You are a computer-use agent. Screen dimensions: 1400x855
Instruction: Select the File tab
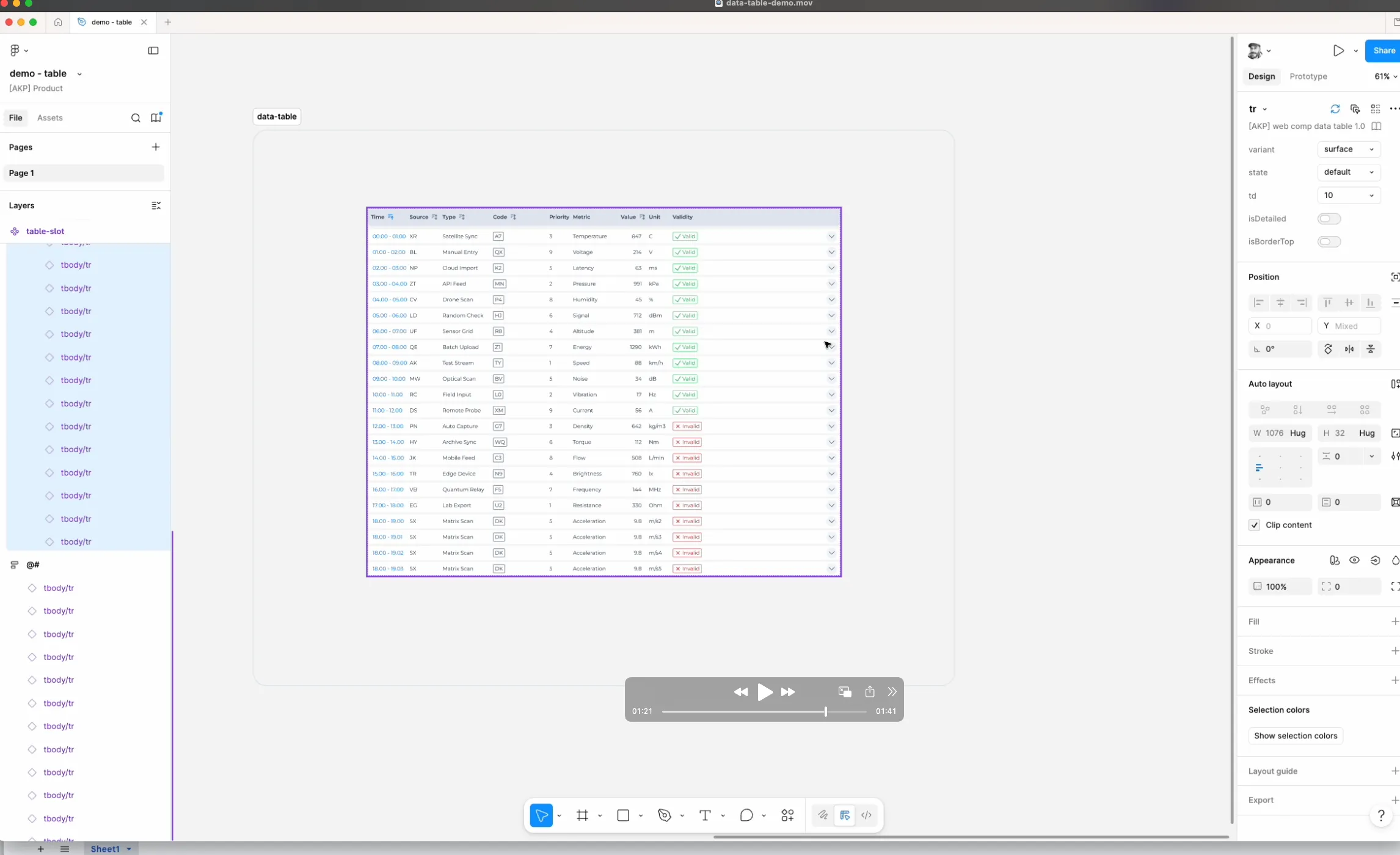pos(16,118)
